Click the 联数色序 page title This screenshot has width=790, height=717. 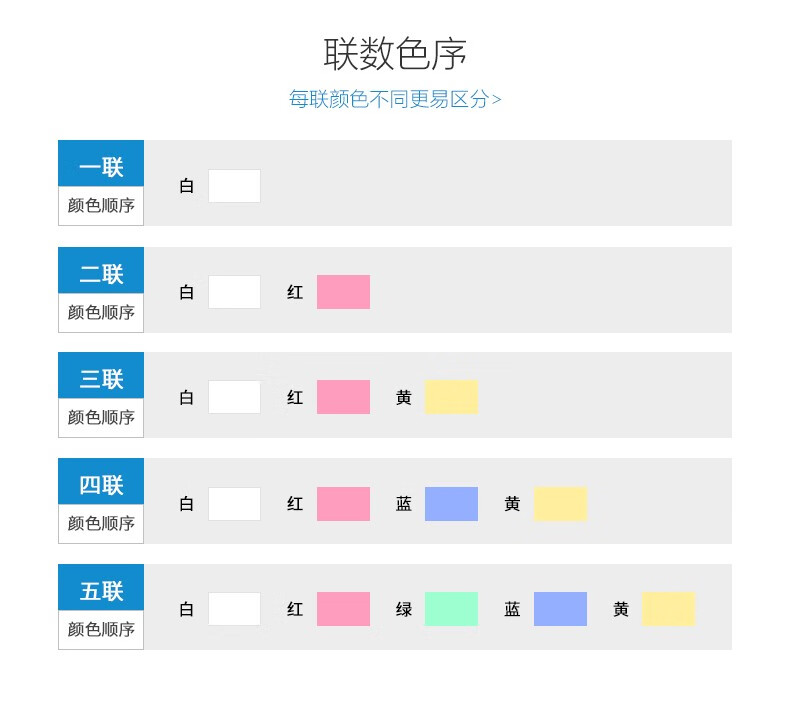395,54
